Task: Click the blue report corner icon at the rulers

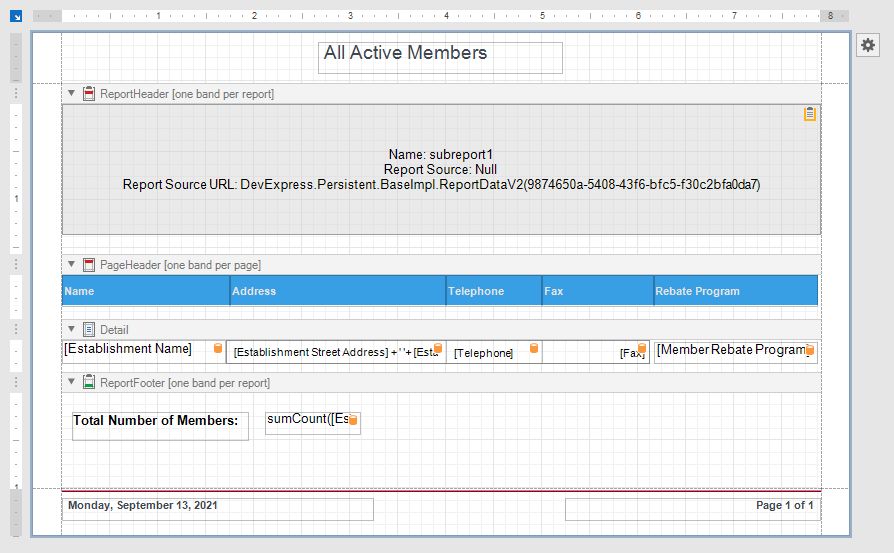Action: (16, 16)
